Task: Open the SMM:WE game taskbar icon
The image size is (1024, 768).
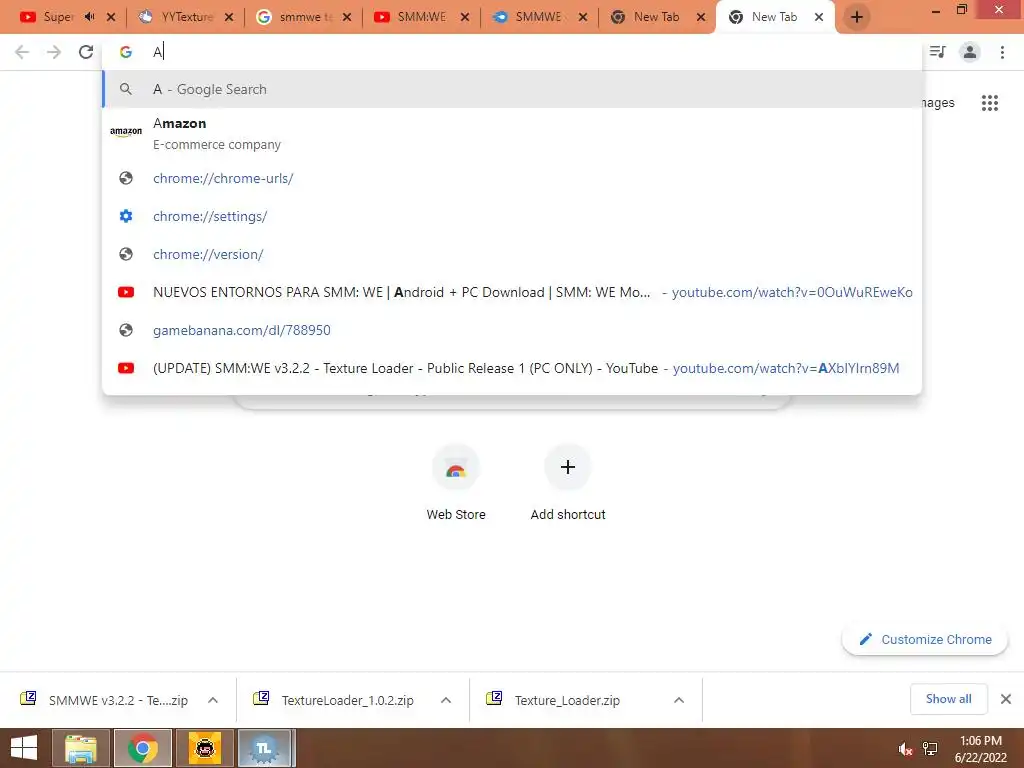Action: [204, 748]
